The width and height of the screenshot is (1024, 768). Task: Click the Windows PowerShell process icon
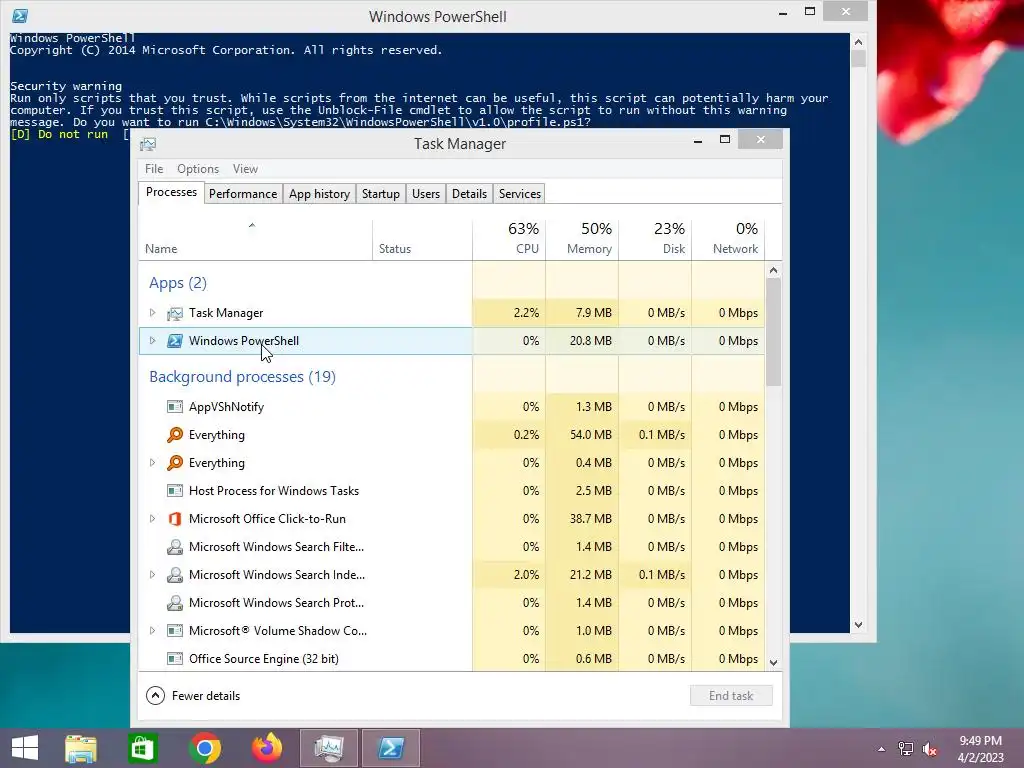pyautogui.click(x=174, y=341)
